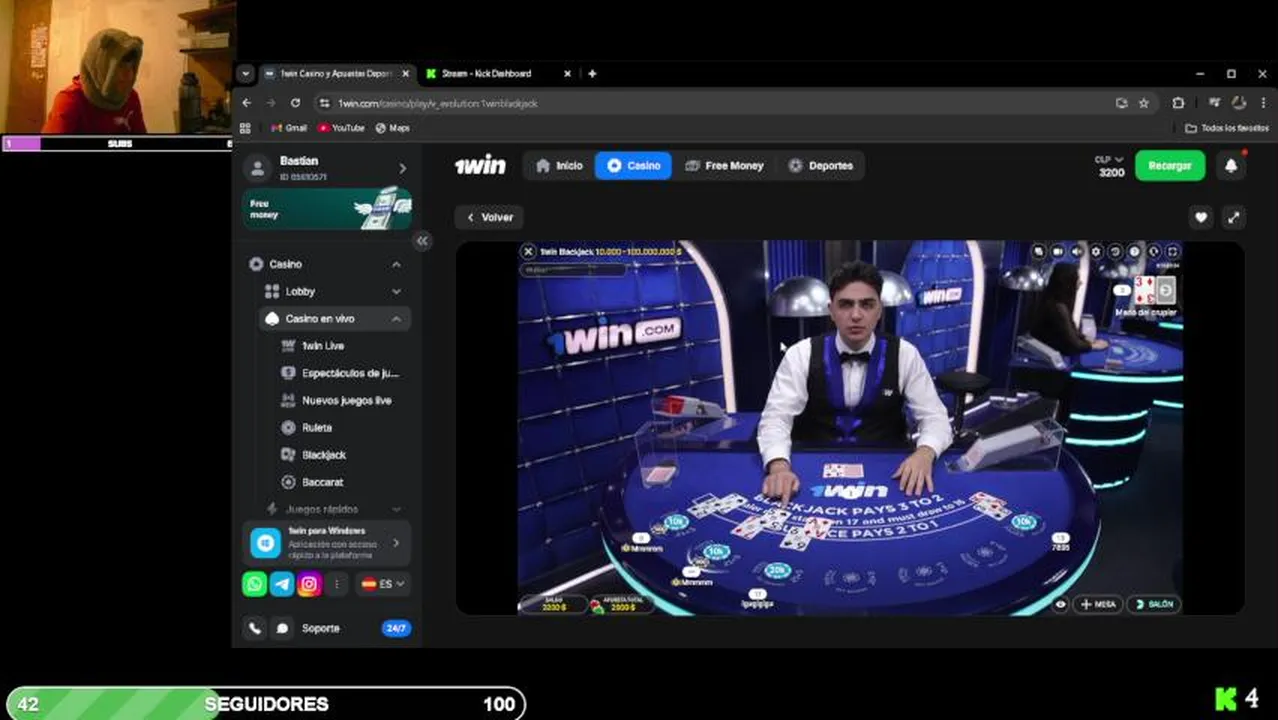Open the YouTube bookmark

(x=340, y=128)
